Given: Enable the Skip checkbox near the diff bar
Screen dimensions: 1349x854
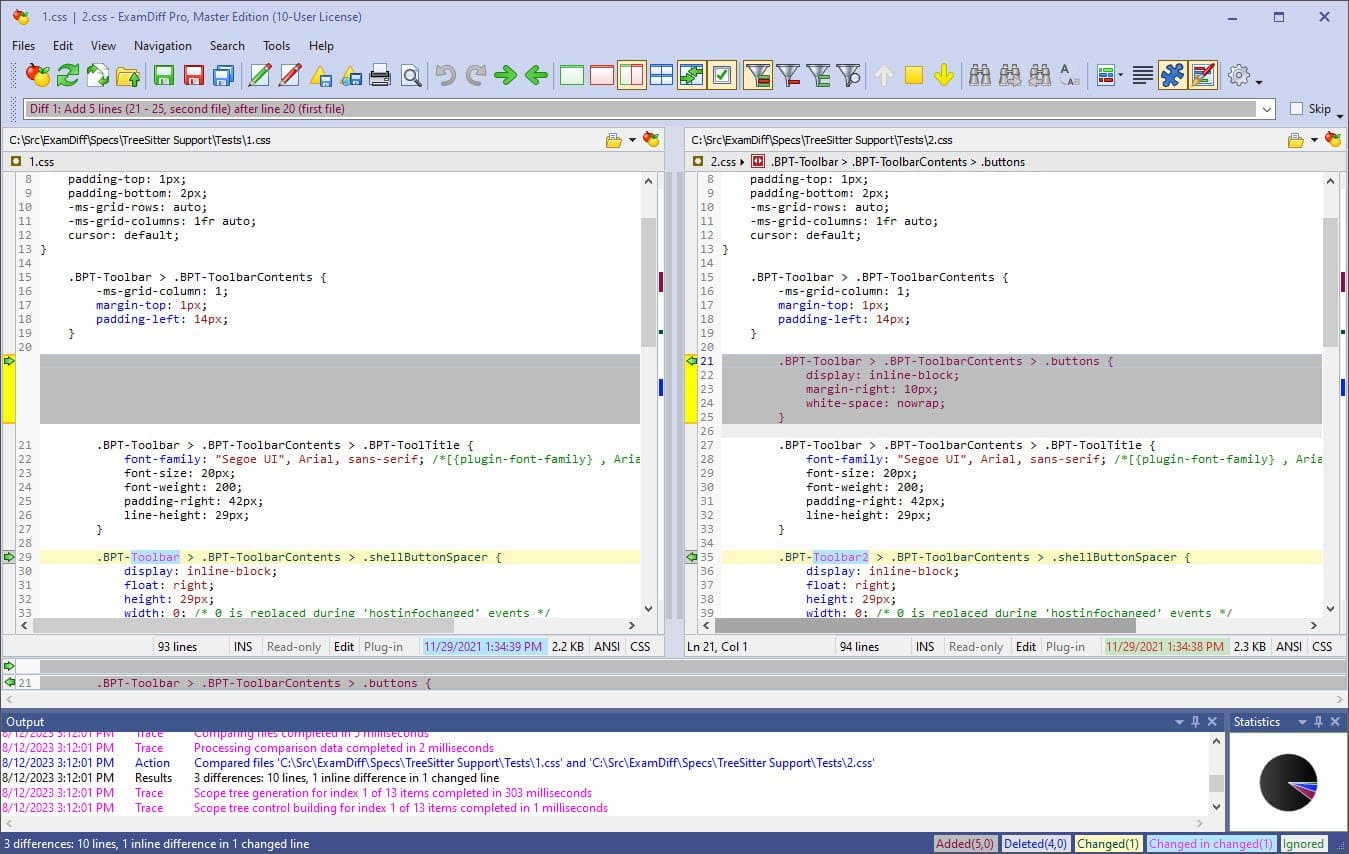Looking at the screenshot, I should tap(1296, 108).
